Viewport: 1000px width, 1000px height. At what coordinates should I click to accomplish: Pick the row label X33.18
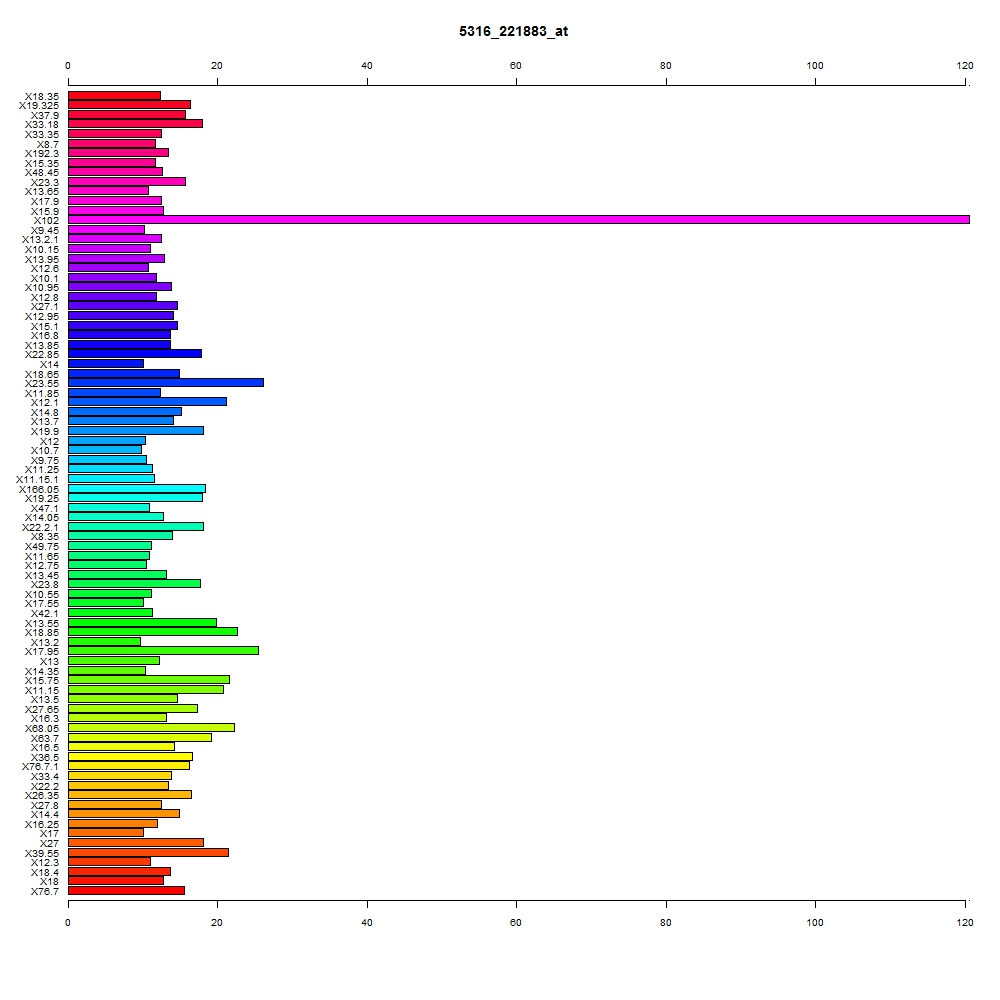[42, 124]
